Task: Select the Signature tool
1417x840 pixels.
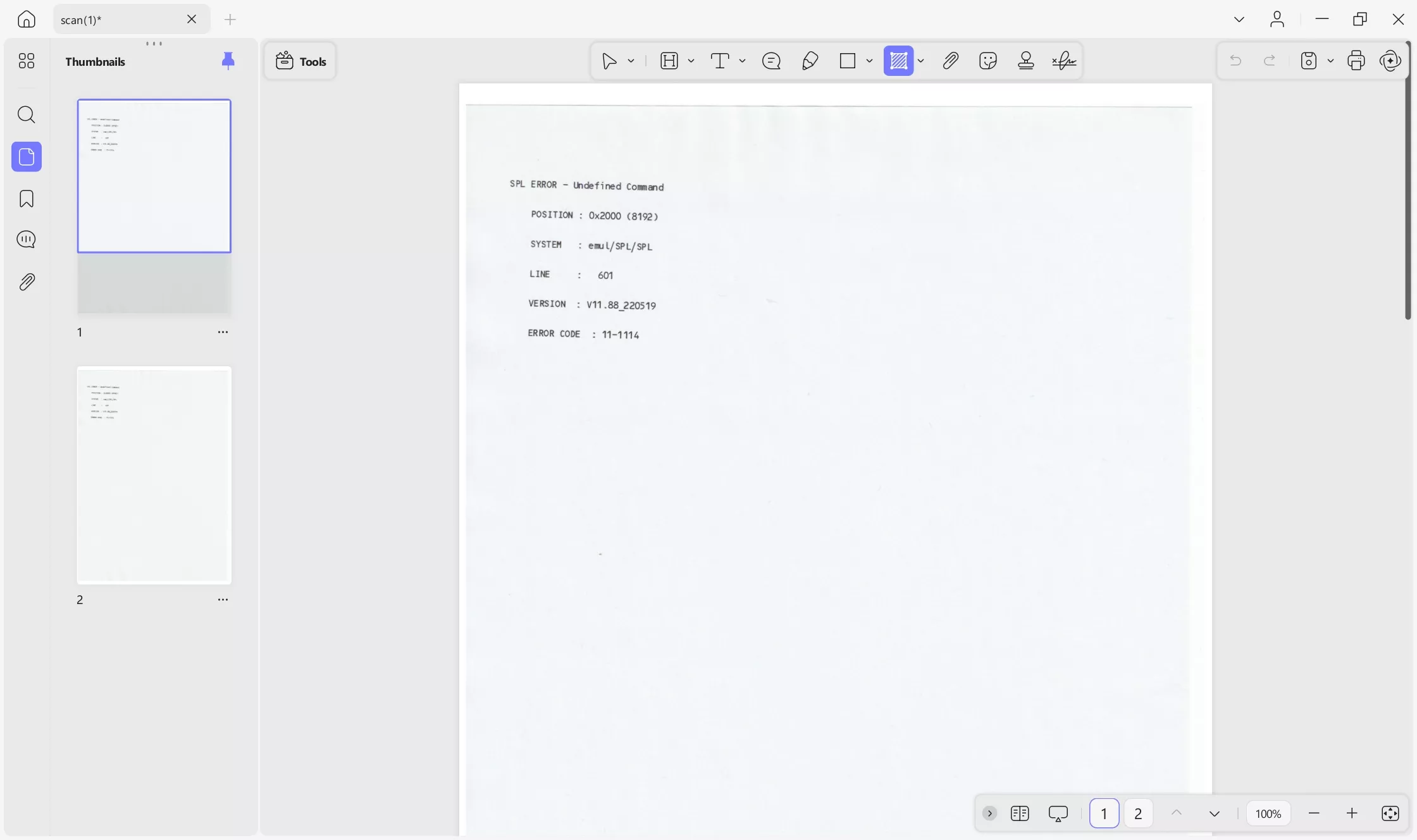Action: [x=1064, y=61]
